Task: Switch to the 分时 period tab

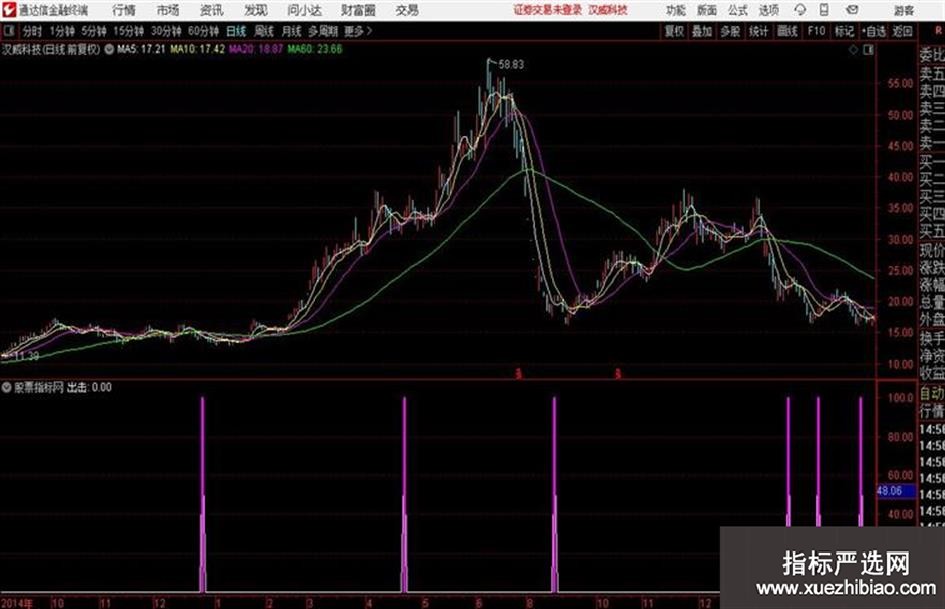Action: (33, 31)
